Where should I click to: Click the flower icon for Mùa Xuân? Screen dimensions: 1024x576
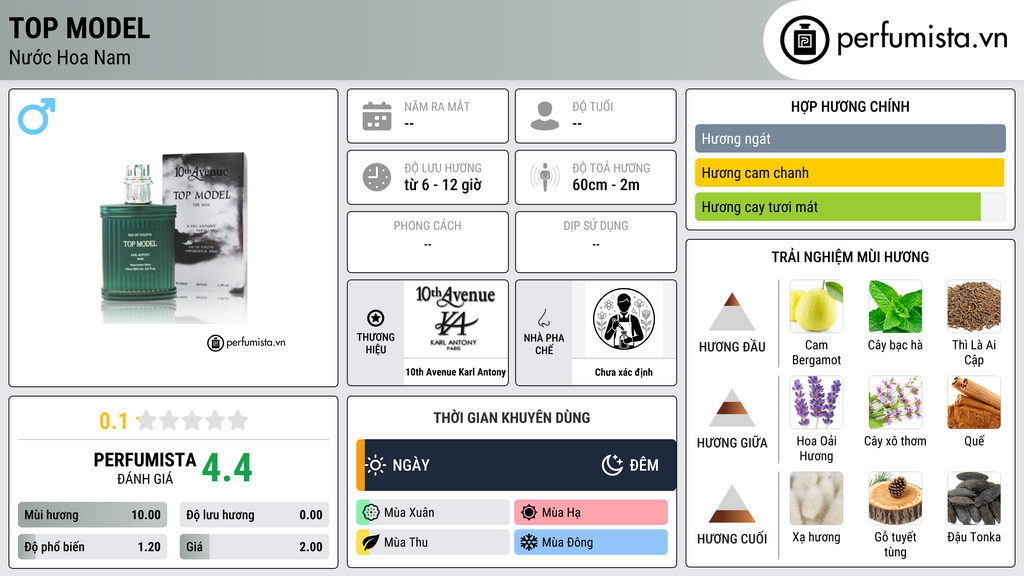click(371, 513)
